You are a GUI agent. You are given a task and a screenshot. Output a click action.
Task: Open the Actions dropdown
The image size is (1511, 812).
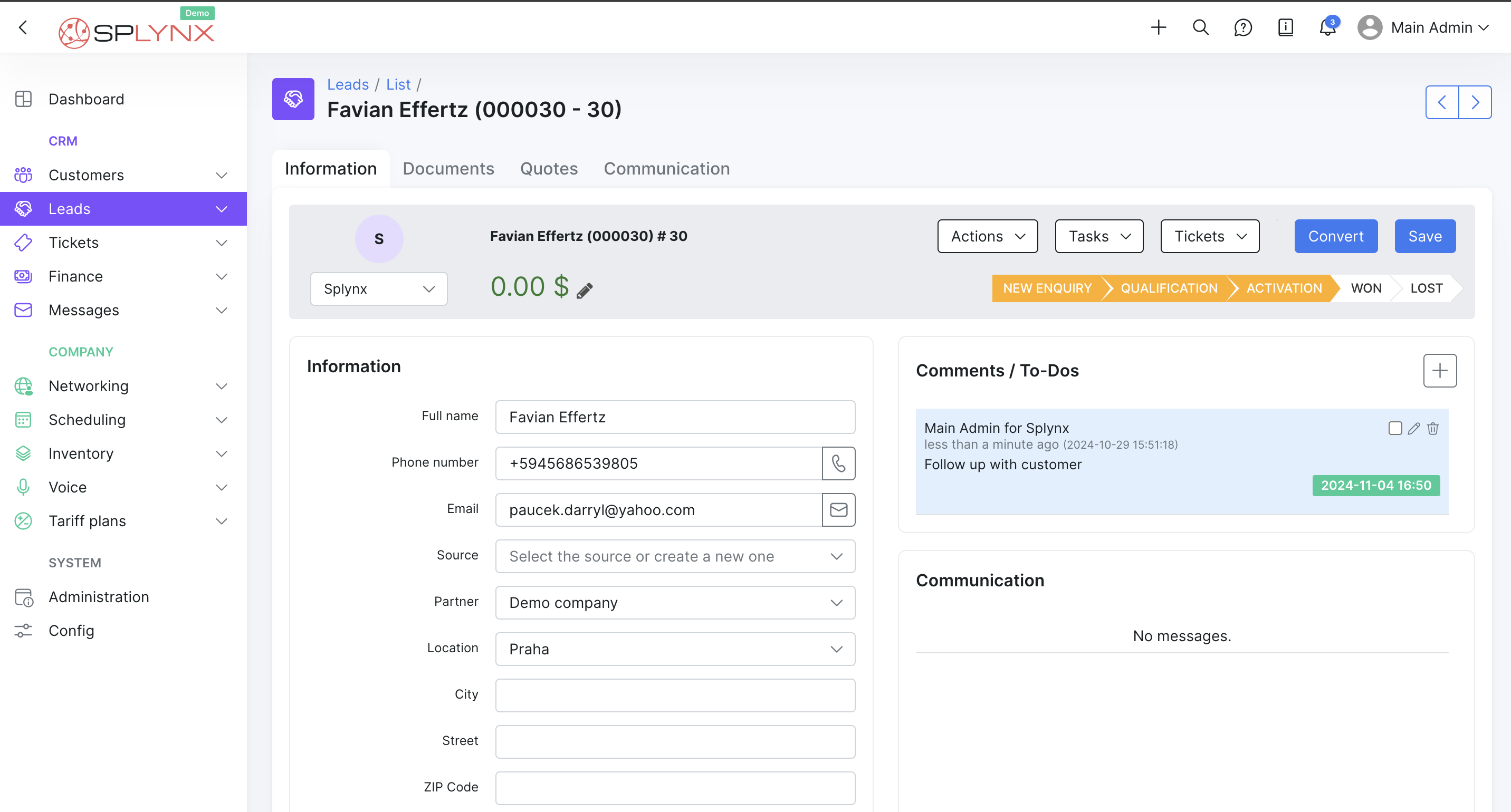click(987, 236)
